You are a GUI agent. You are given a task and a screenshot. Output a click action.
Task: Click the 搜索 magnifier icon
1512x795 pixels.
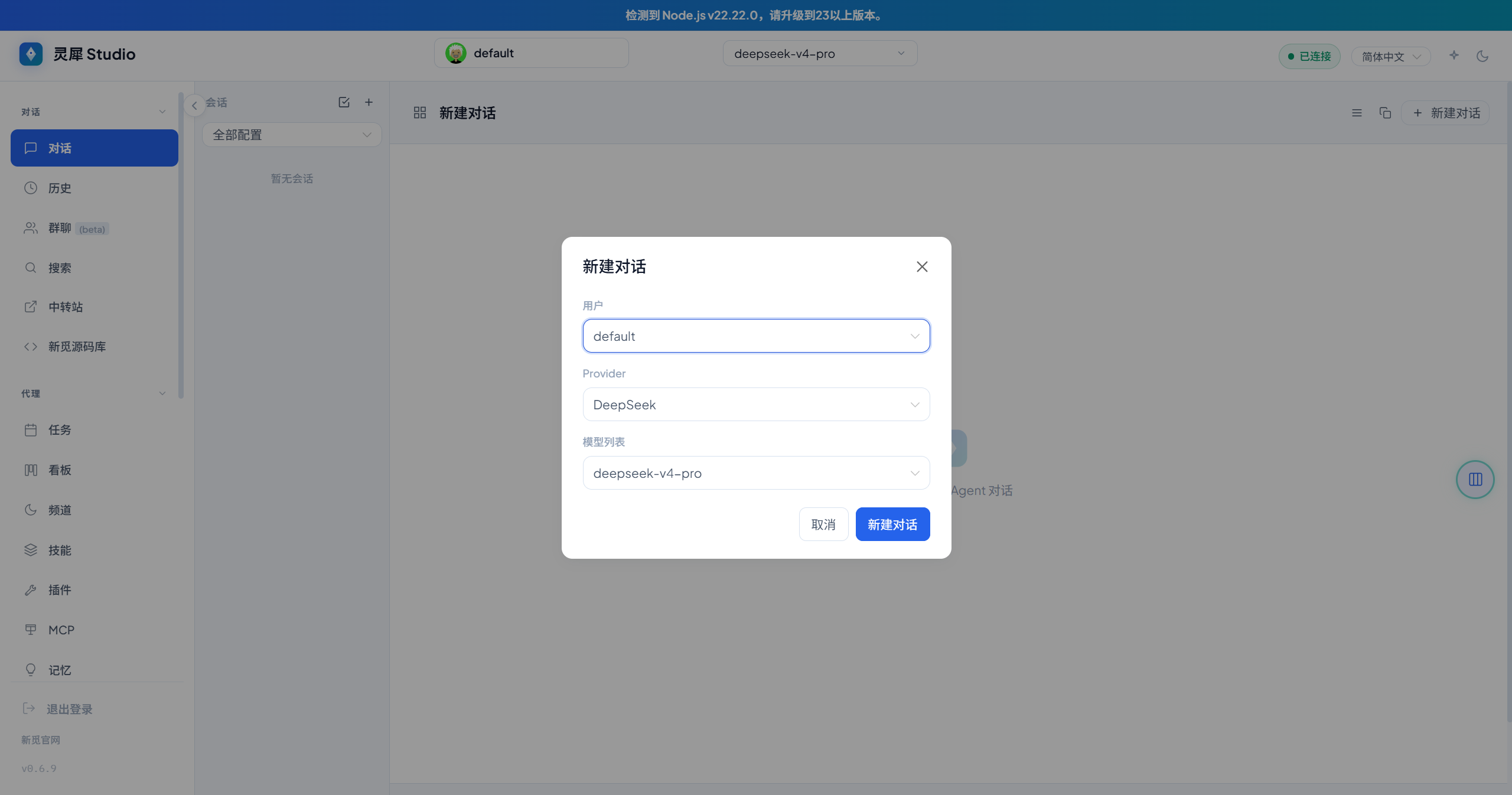(x=31, y=268)
